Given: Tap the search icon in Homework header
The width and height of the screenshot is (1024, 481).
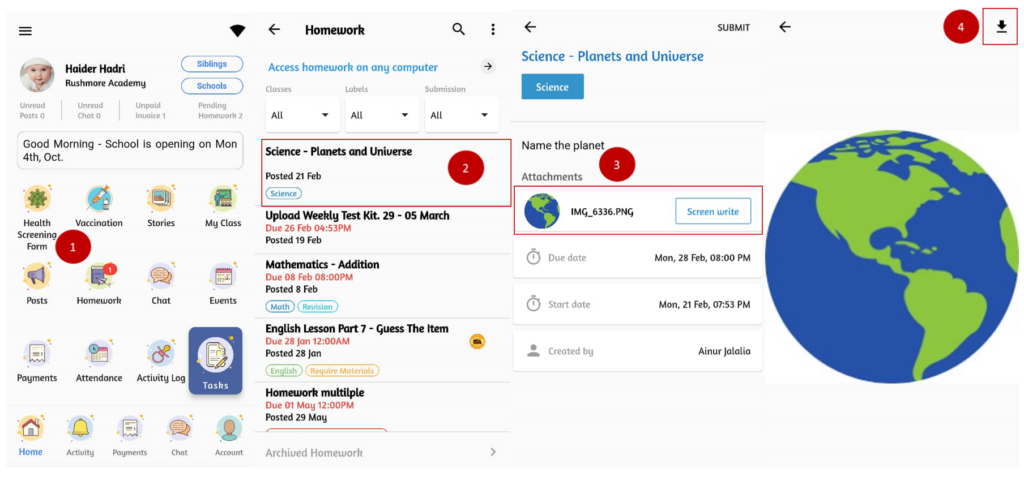Looking at the screenshot, I should coord(459,30).
